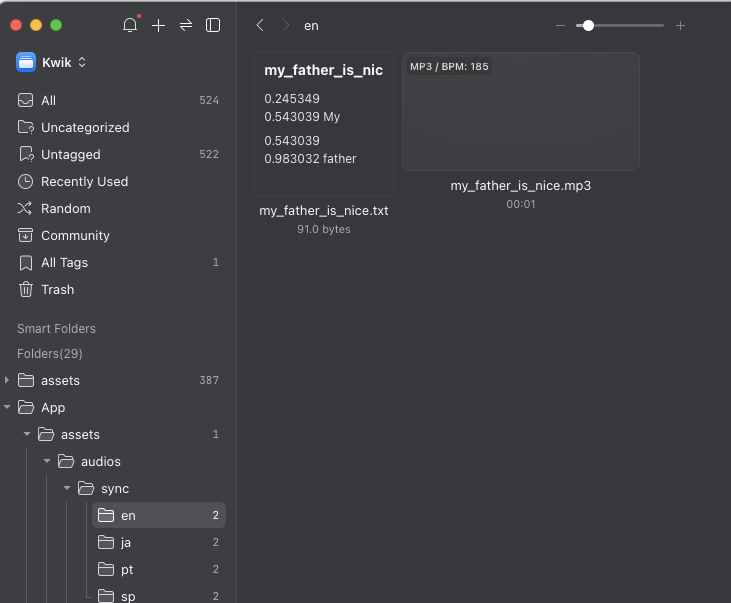Open Uncategorized items
731x603 pixels.
pyautogui.click(x=118, y=127)
